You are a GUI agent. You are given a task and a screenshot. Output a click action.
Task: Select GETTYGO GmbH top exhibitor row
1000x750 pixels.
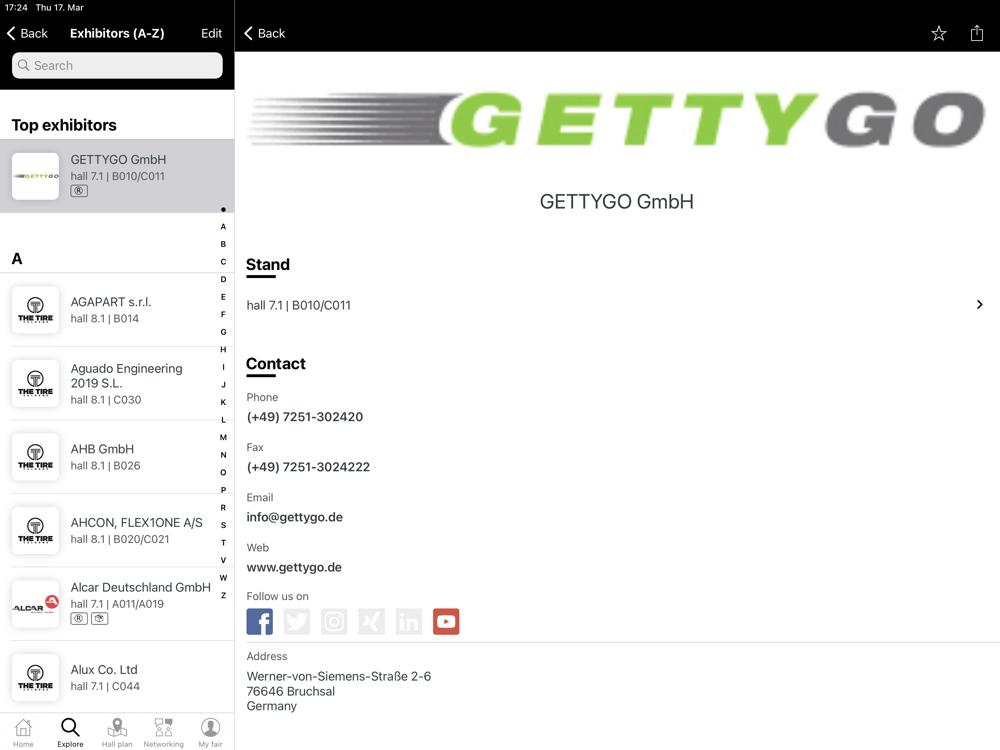tap(117, 176)
